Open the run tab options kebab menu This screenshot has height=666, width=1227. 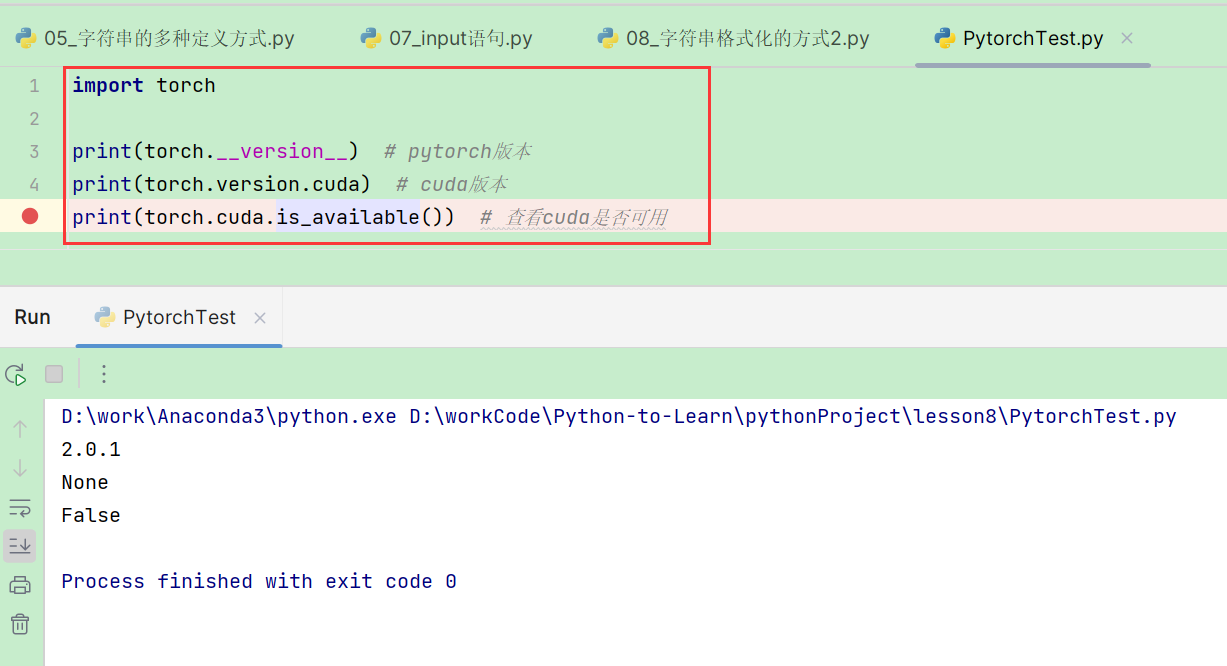coord(104,373)
